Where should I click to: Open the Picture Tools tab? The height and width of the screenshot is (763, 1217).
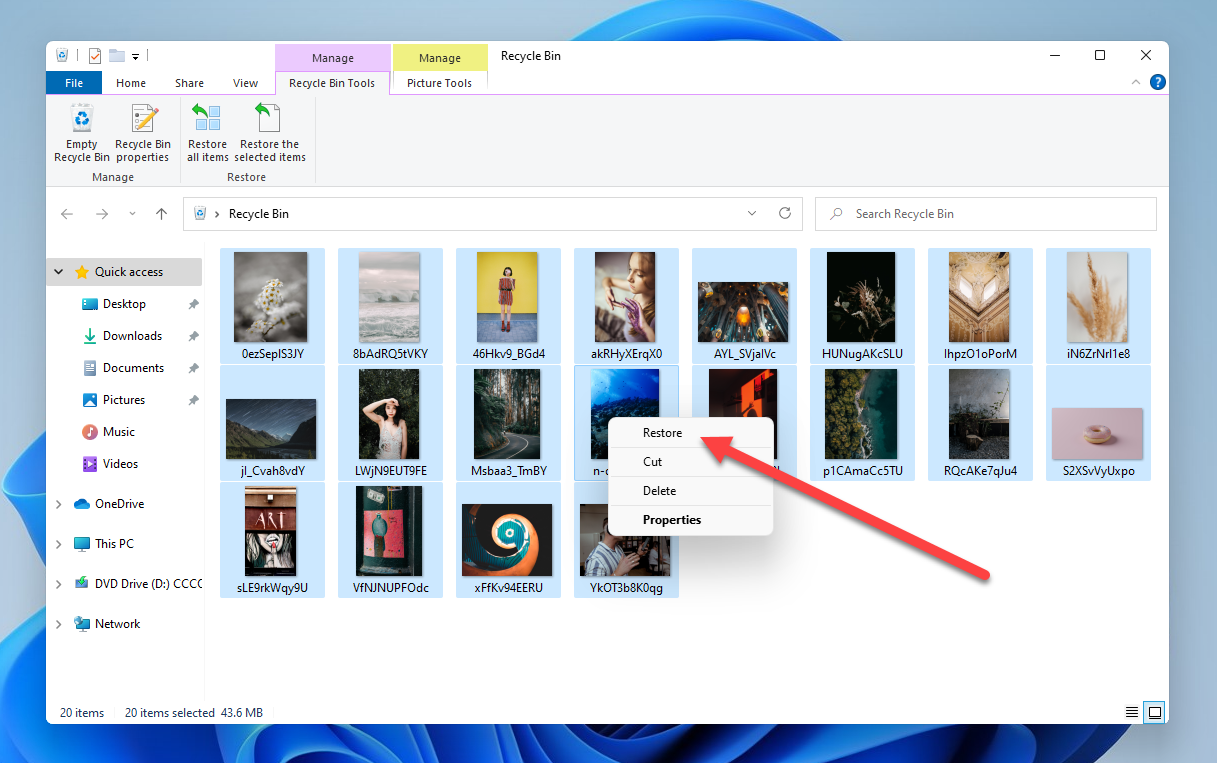pos(439,83)
